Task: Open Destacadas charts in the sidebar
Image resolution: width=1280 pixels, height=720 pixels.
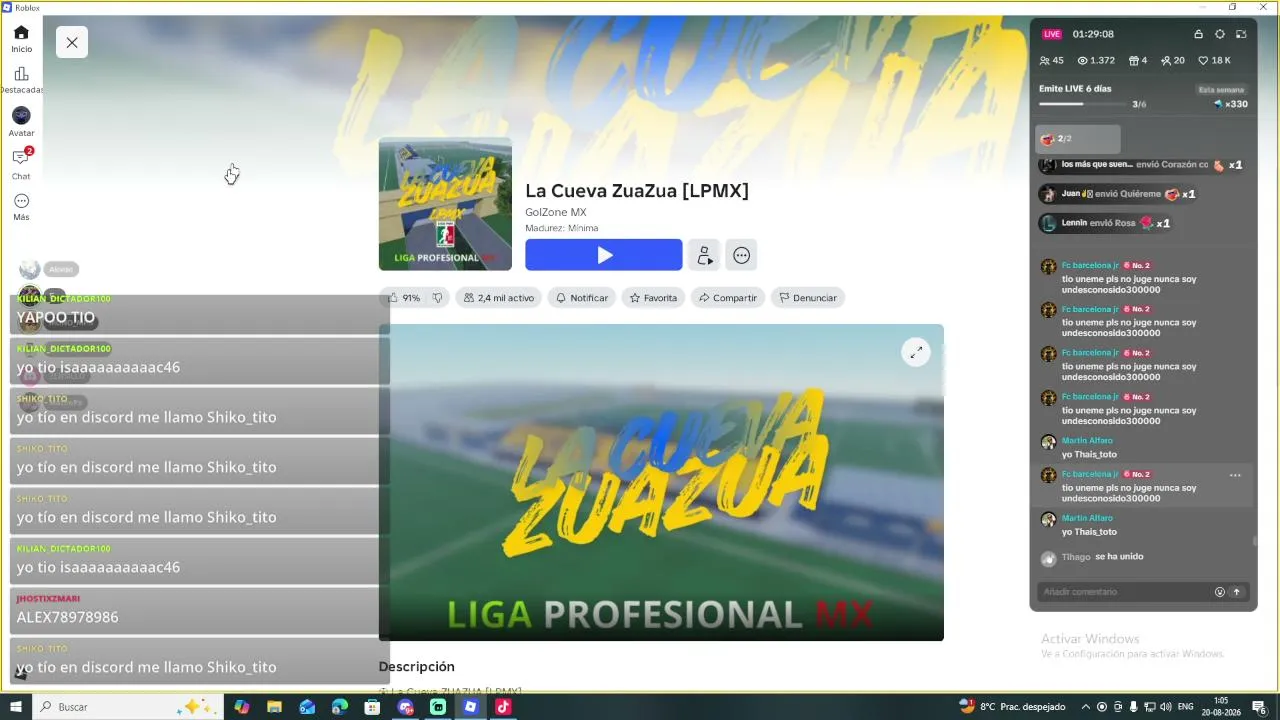Action: click(x=21, y=80)
